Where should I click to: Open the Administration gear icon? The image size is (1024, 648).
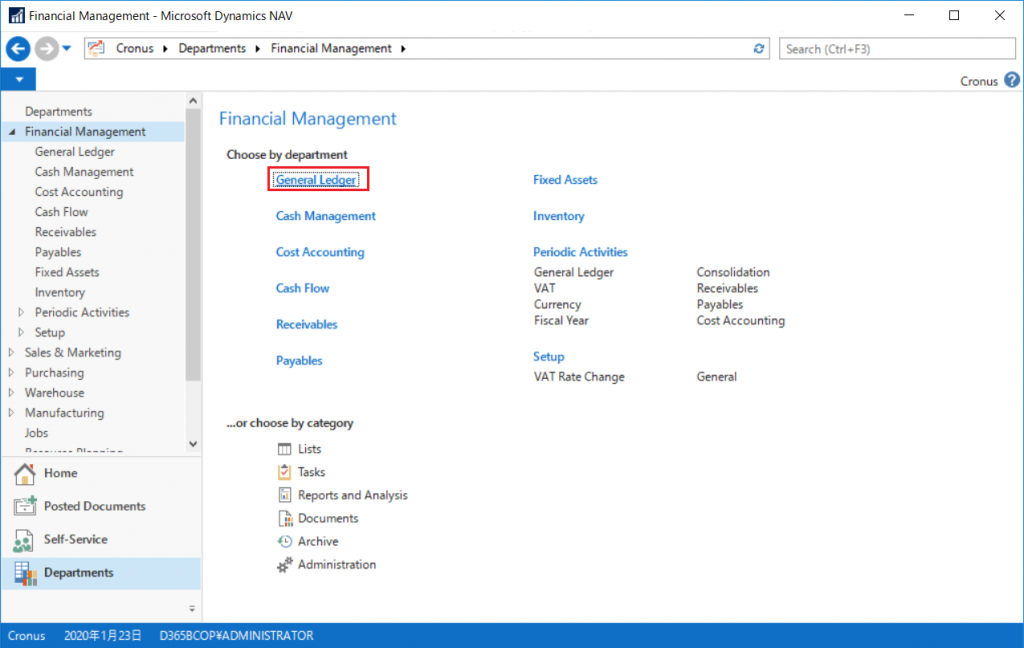tap(284, 565)
